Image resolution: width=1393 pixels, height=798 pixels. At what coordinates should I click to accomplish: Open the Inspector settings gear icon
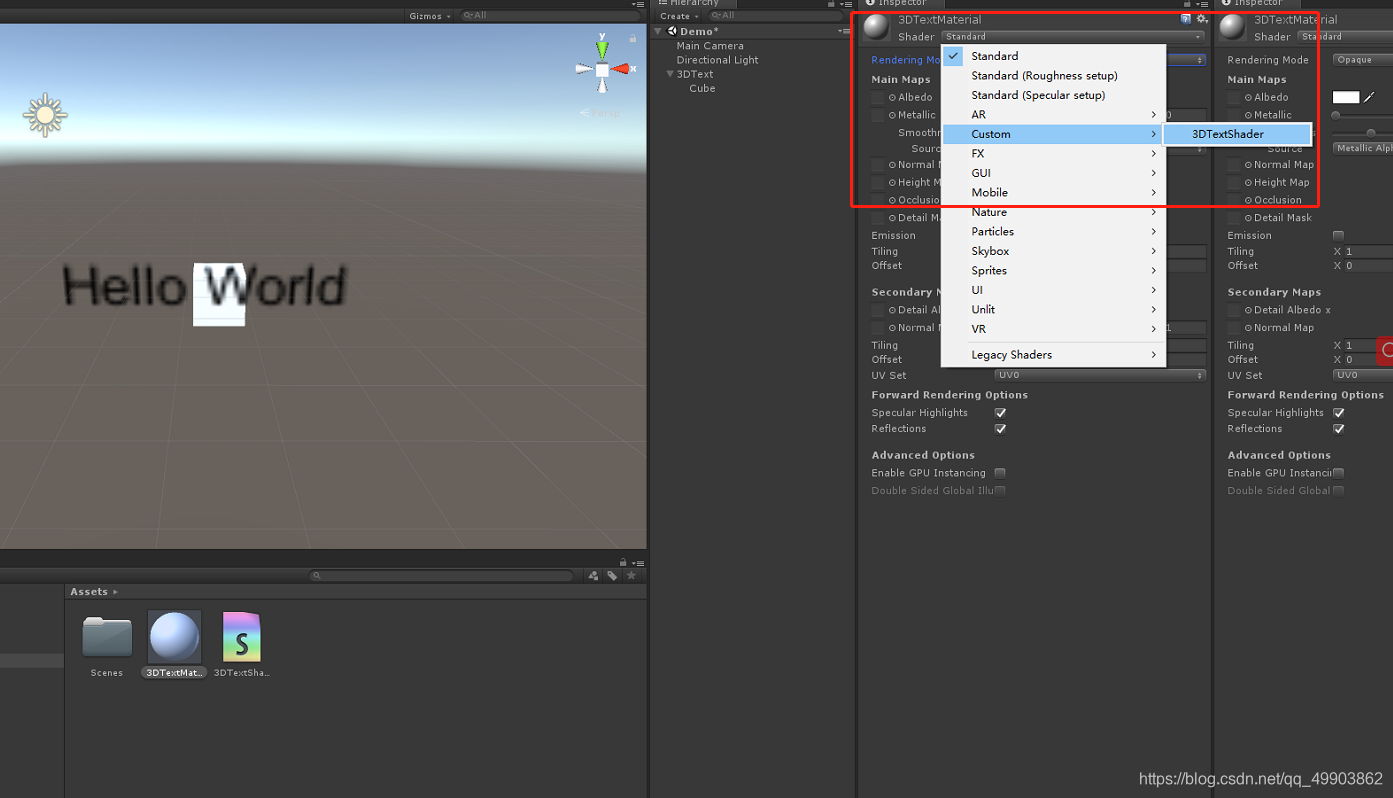pyautogui.click(x=1202, y=18)
